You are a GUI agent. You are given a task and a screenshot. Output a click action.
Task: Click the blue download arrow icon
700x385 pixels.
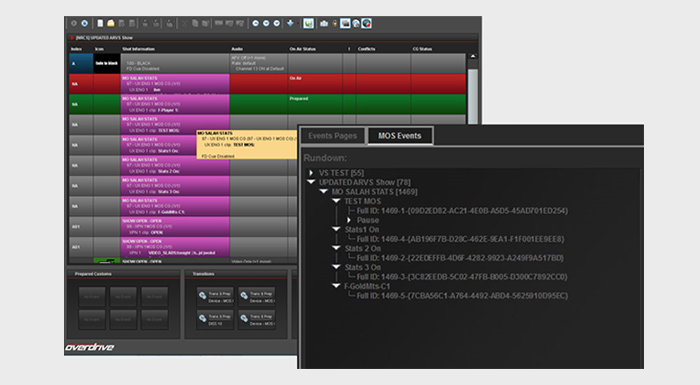[x=290, y=23]
